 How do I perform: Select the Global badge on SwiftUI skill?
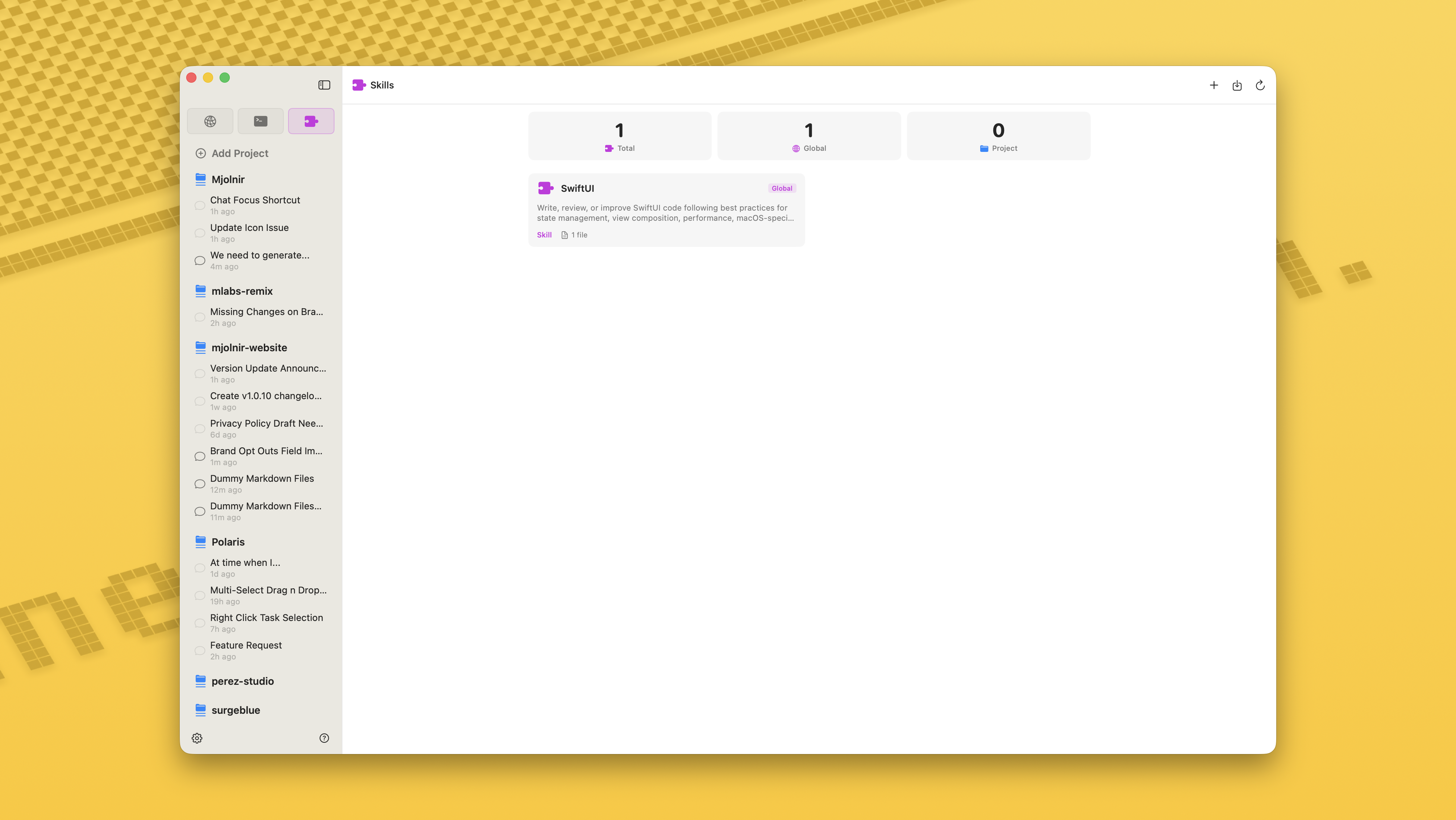click(782, 188)
